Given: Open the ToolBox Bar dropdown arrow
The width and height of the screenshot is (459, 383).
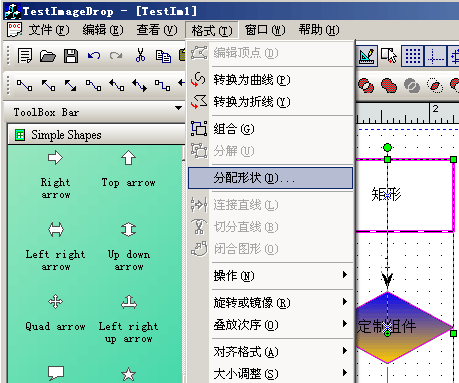Looking at the screenshot, I should (178, 108).
